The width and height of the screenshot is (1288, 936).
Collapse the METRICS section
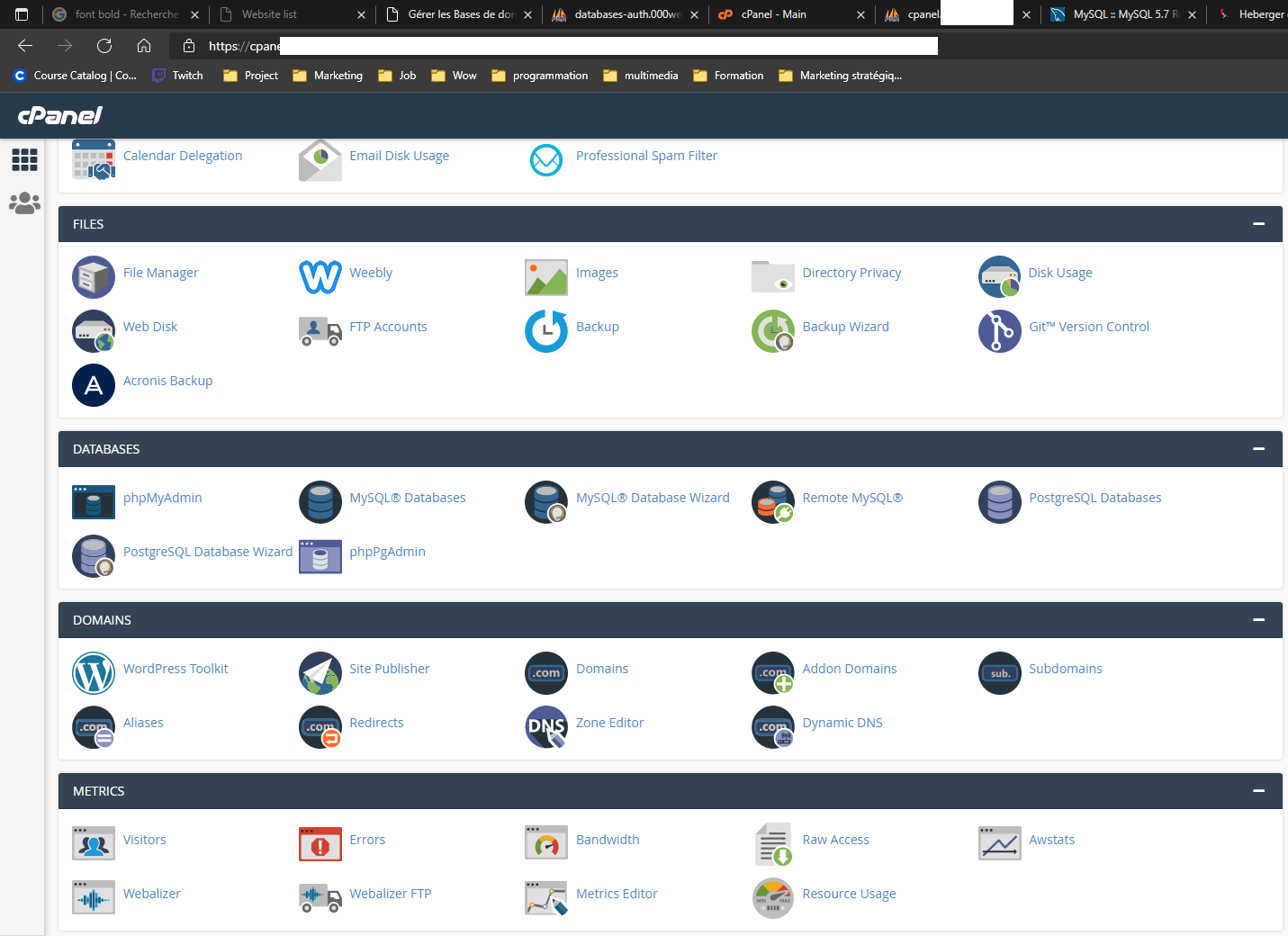click(1258, 791)
